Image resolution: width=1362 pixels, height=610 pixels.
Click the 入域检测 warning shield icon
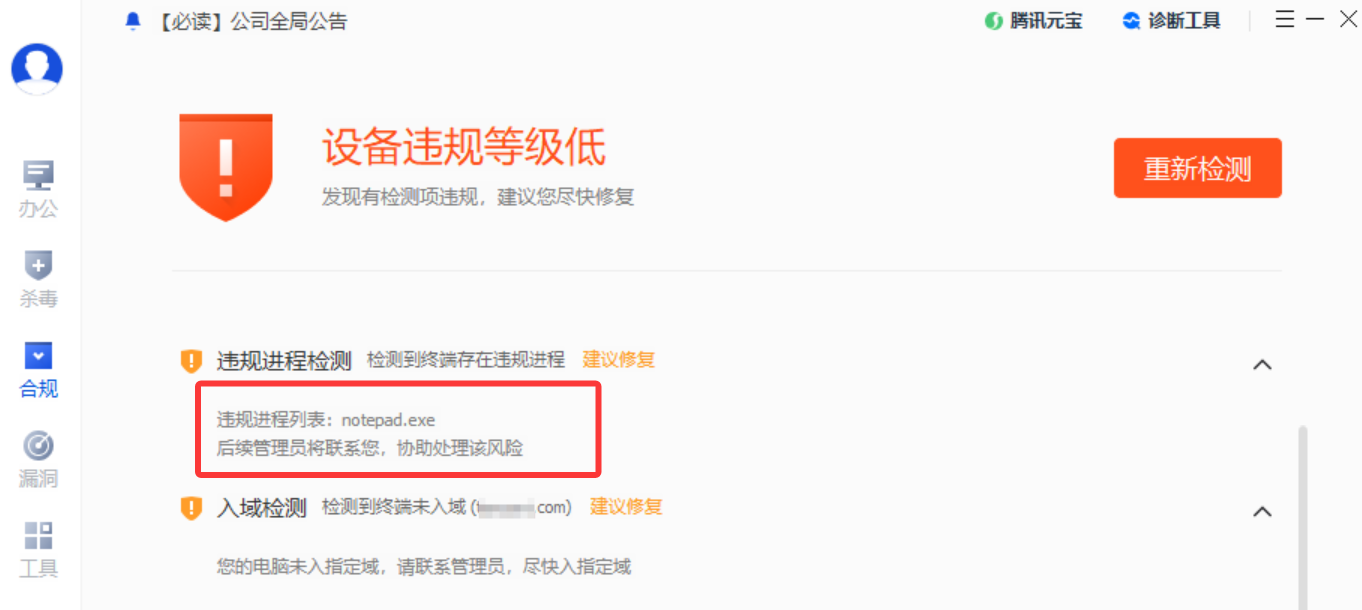(191, 508)
